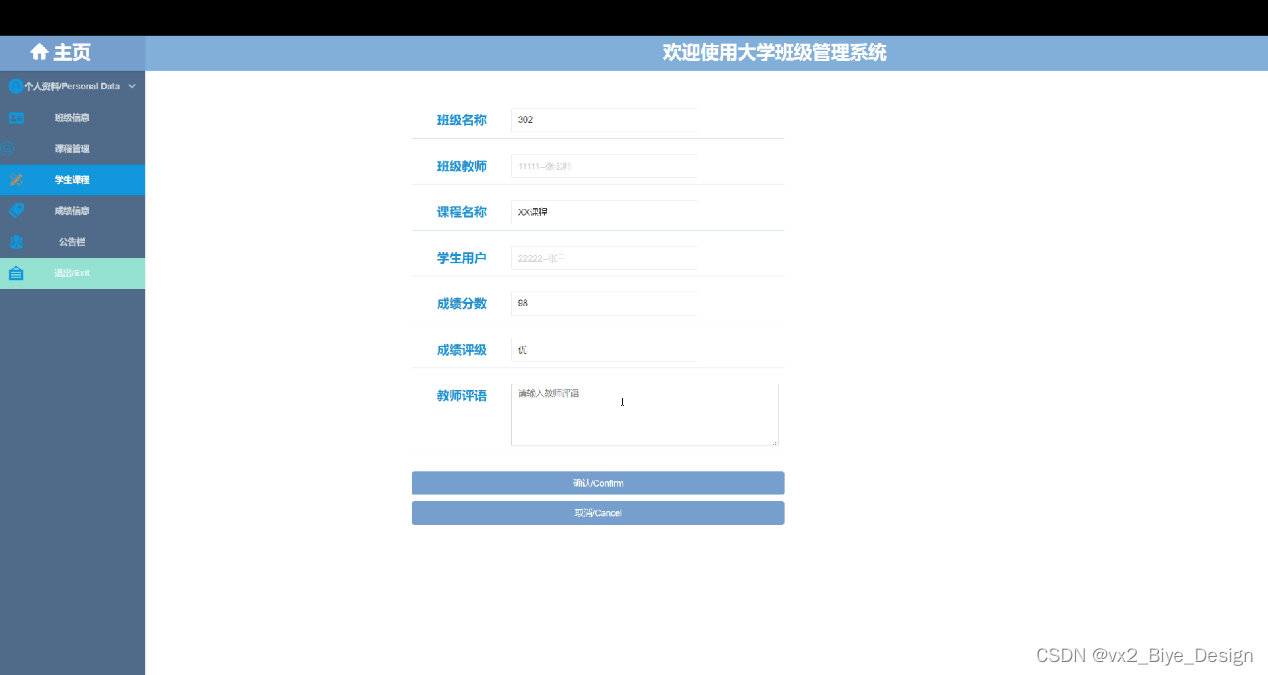Click the 确认/Confirm button
Screen dimensions: 1268x675
(598, 483)
